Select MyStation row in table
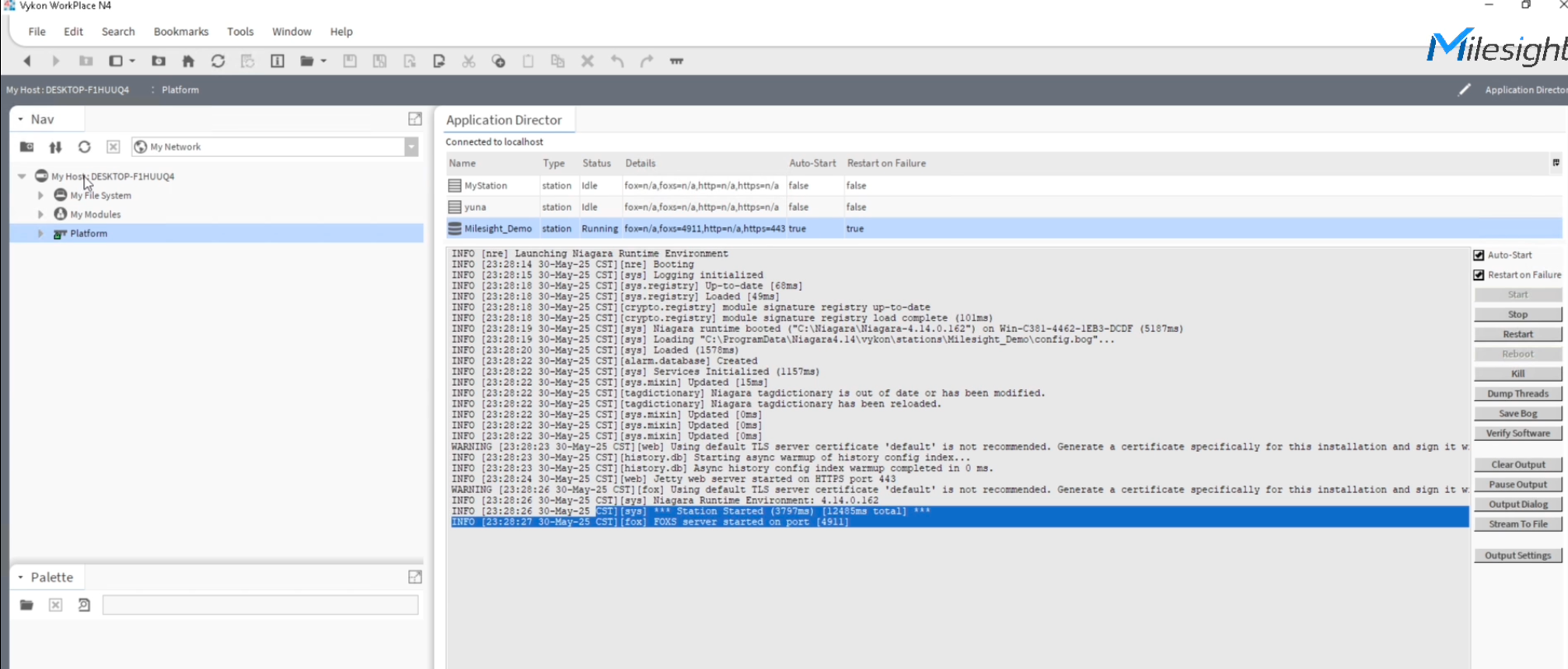1568x669 pixels. click(1004, 185)
